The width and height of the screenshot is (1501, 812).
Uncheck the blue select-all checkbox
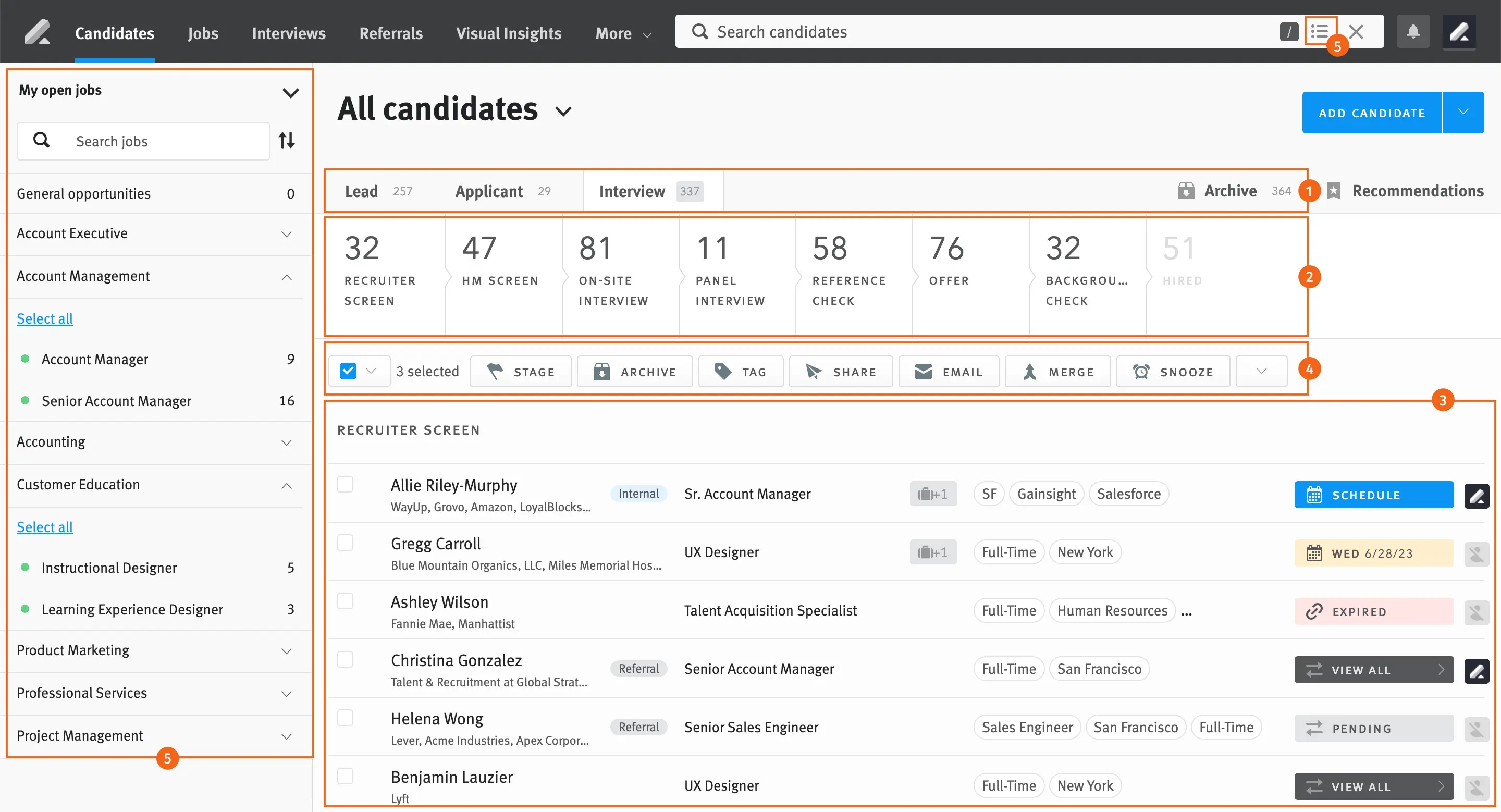click(348, 371)
